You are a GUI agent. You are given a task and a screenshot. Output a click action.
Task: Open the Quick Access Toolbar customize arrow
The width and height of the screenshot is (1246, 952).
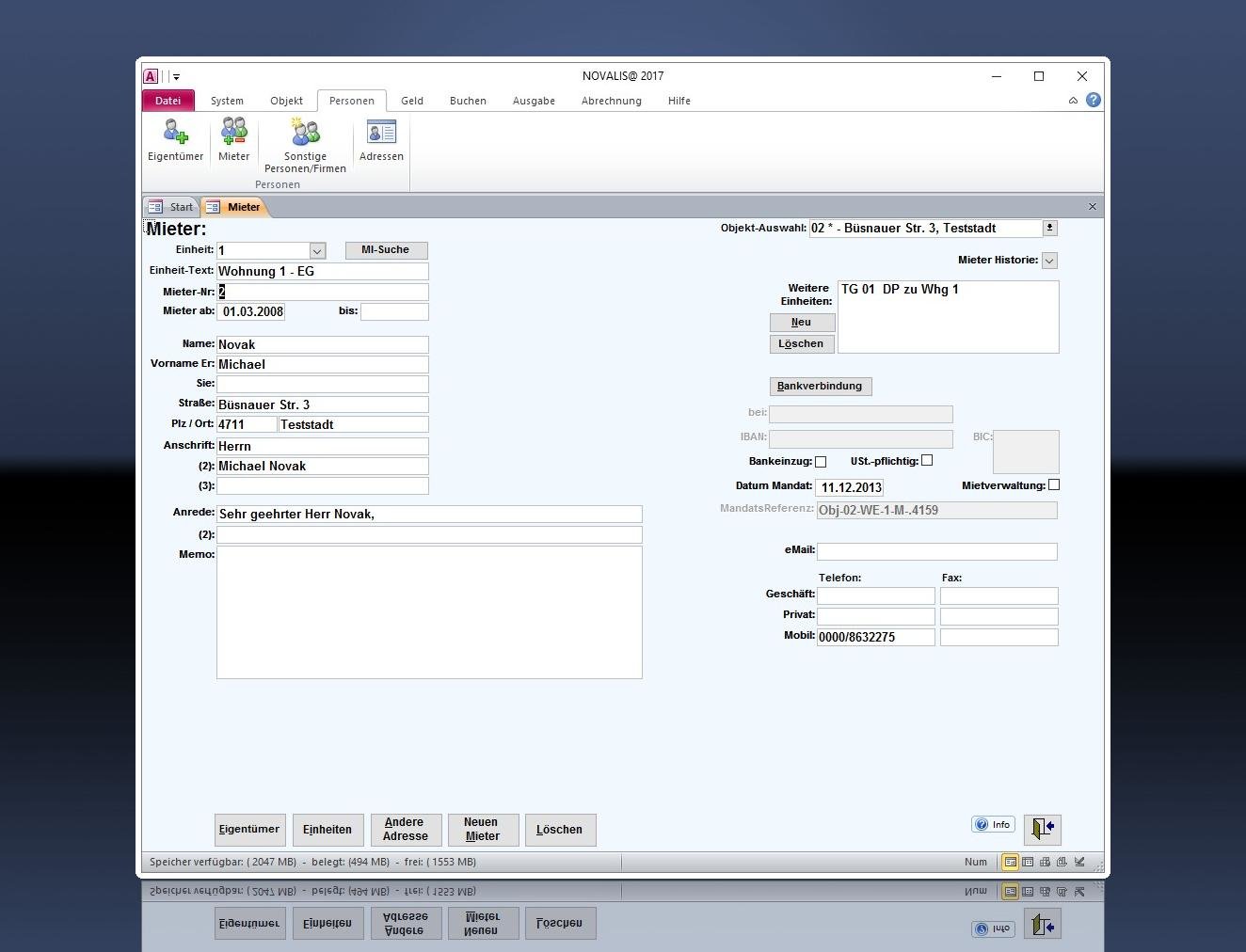[x=176, y=77]
